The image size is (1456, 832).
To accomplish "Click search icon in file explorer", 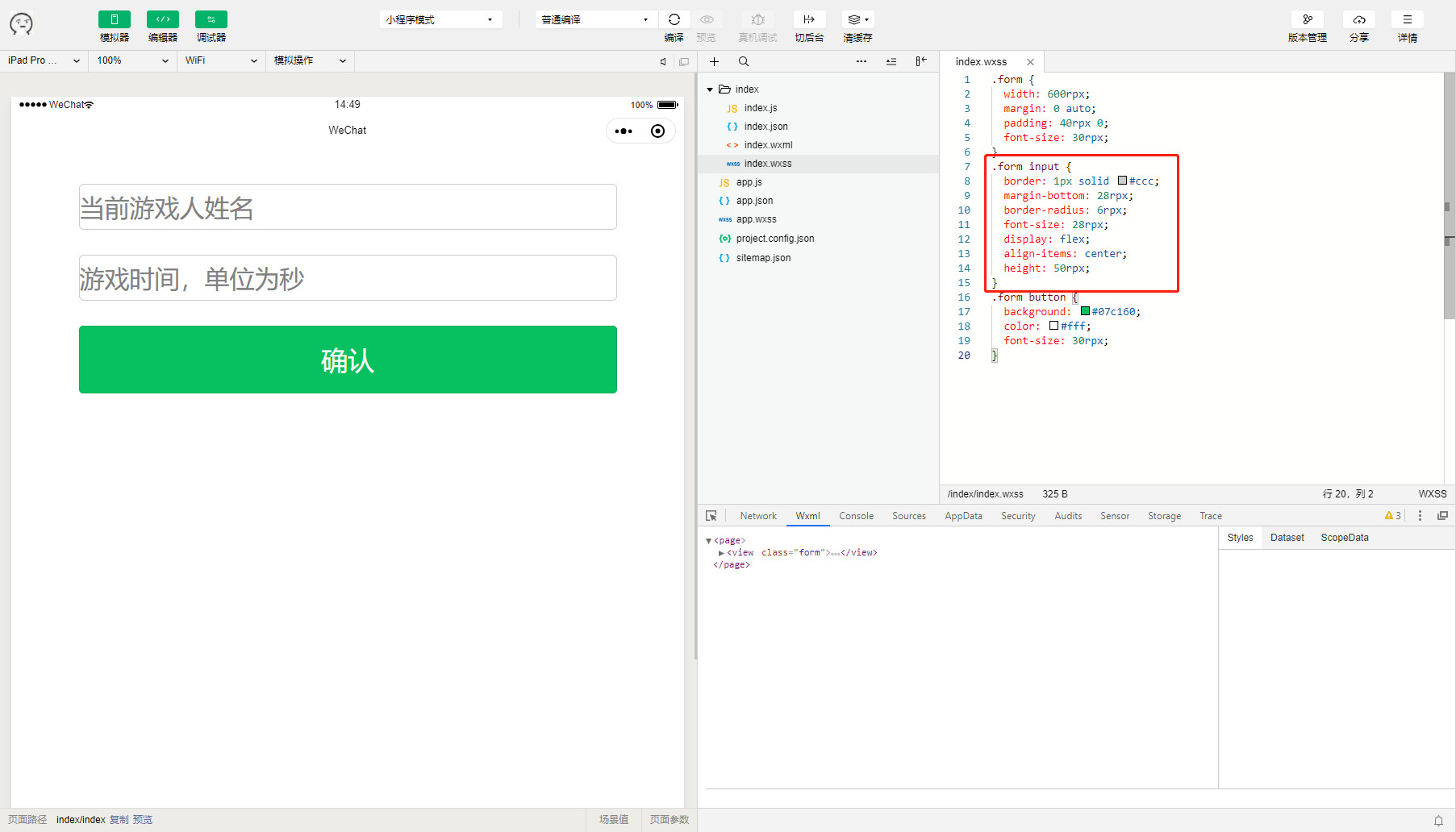I will tap(744, 61).
